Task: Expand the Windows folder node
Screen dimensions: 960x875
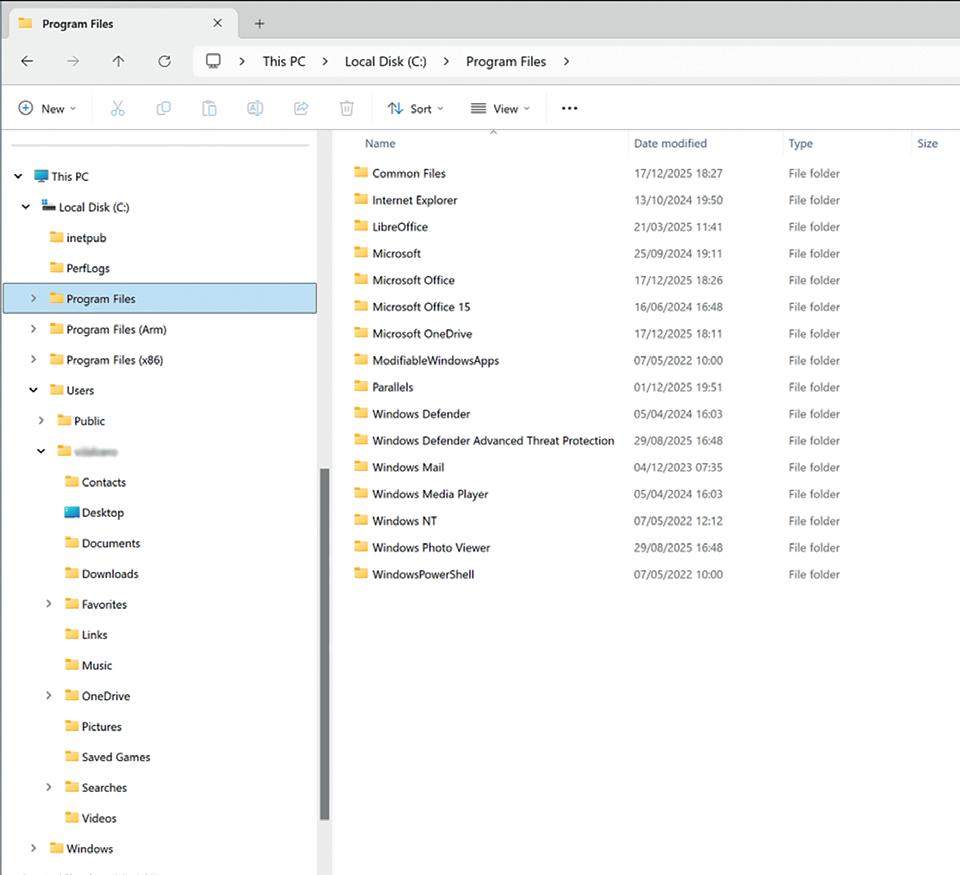Action: (34, 848)
